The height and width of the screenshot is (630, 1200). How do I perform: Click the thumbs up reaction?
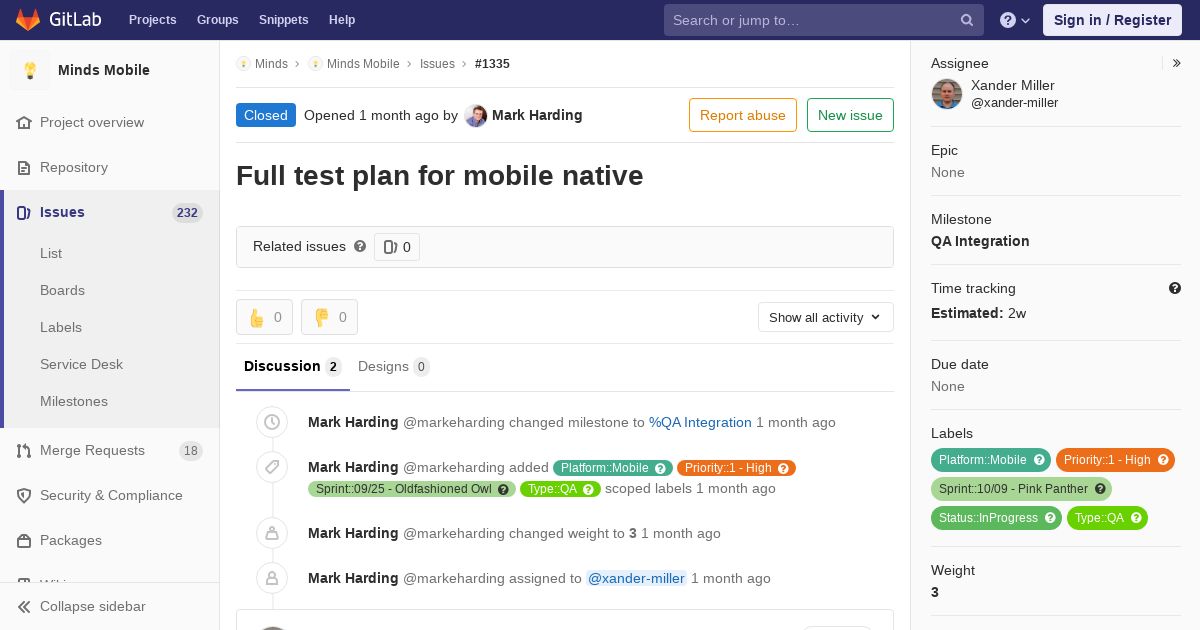(x=264, y=317)
